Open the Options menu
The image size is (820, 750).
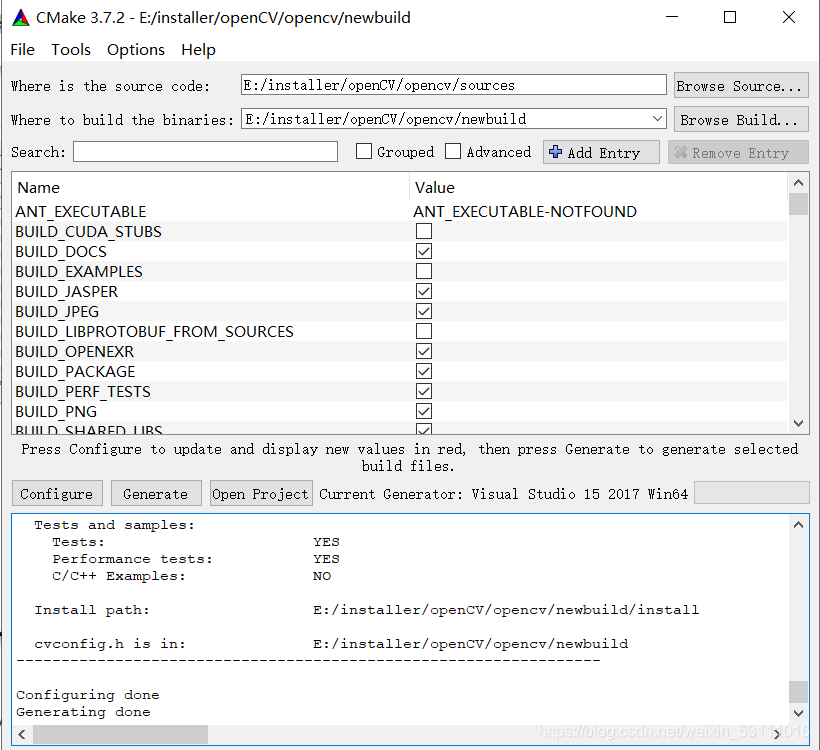[x=136, y=49]
